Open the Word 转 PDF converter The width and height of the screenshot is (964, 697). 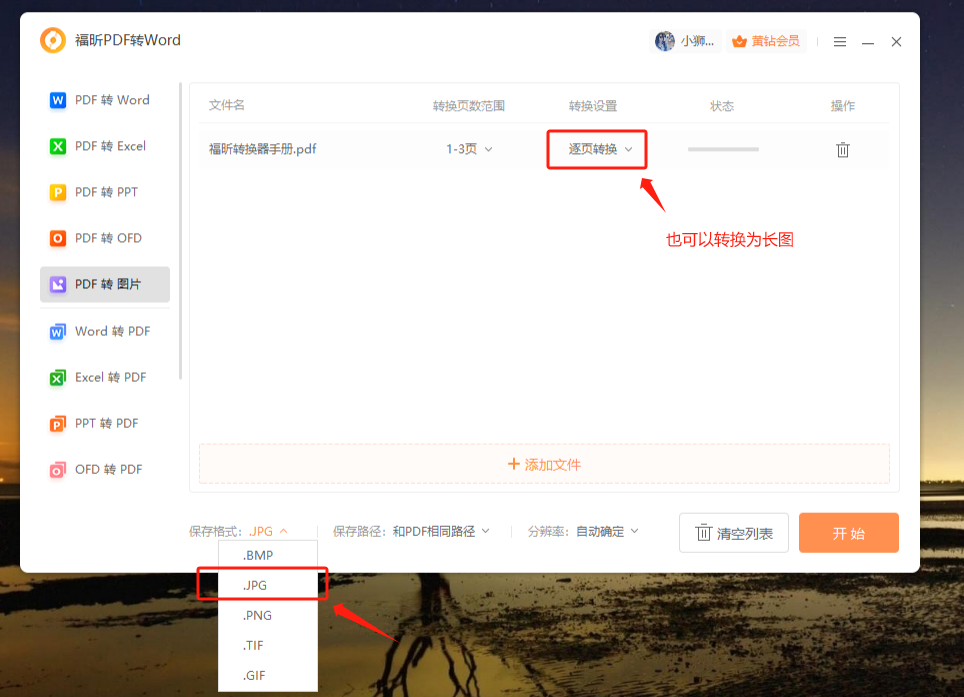coord(104,331)
